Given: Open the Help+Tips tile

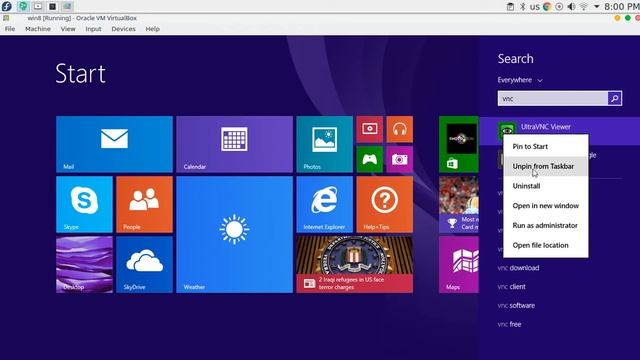Looking at the screenshot, I should [384, 204].
